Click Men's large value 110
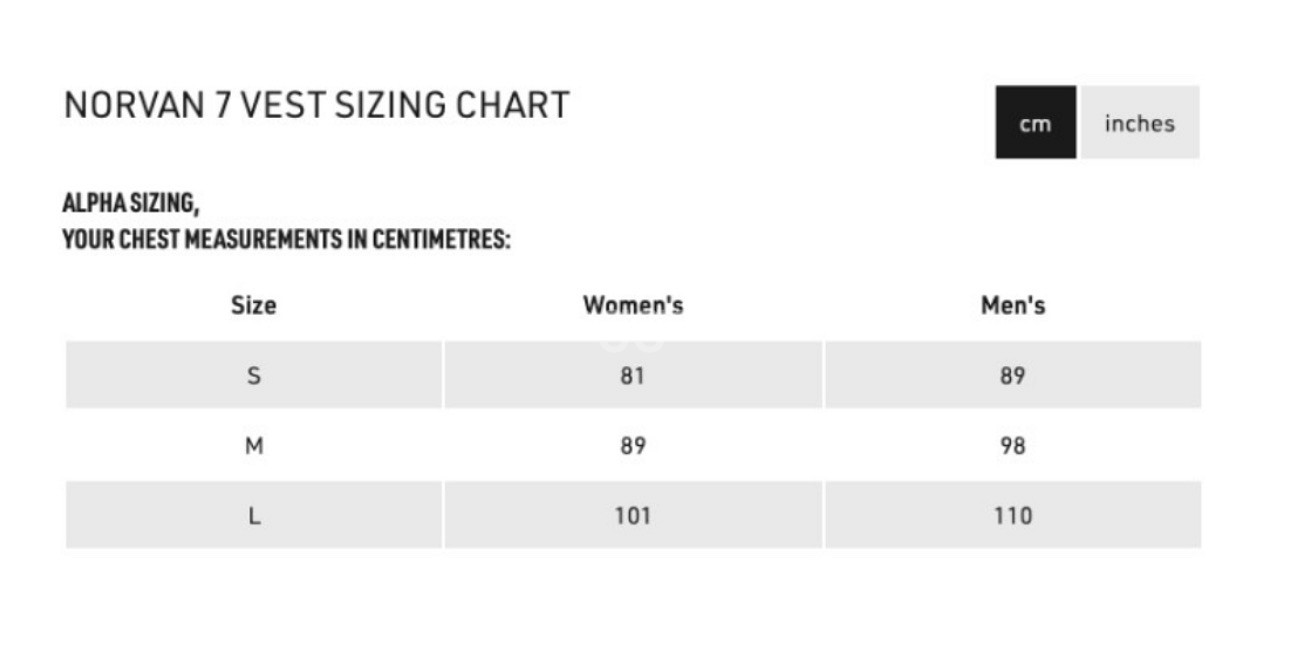 1013,516
